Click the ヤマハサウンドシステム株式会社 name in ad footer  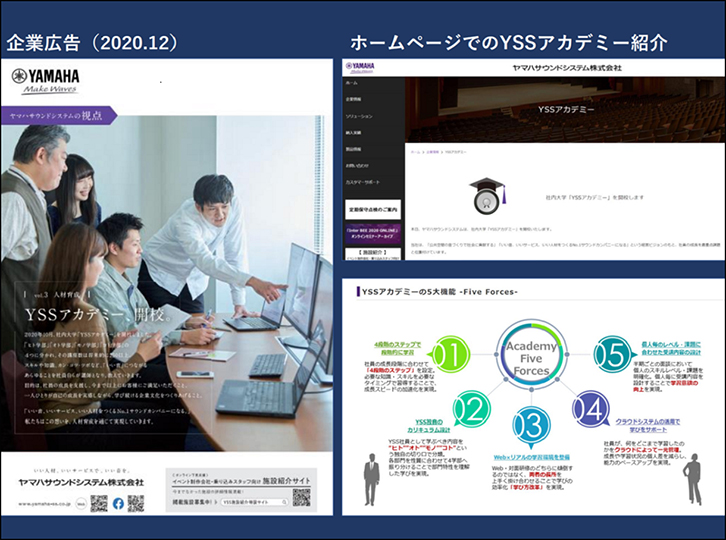coord(81,482)
